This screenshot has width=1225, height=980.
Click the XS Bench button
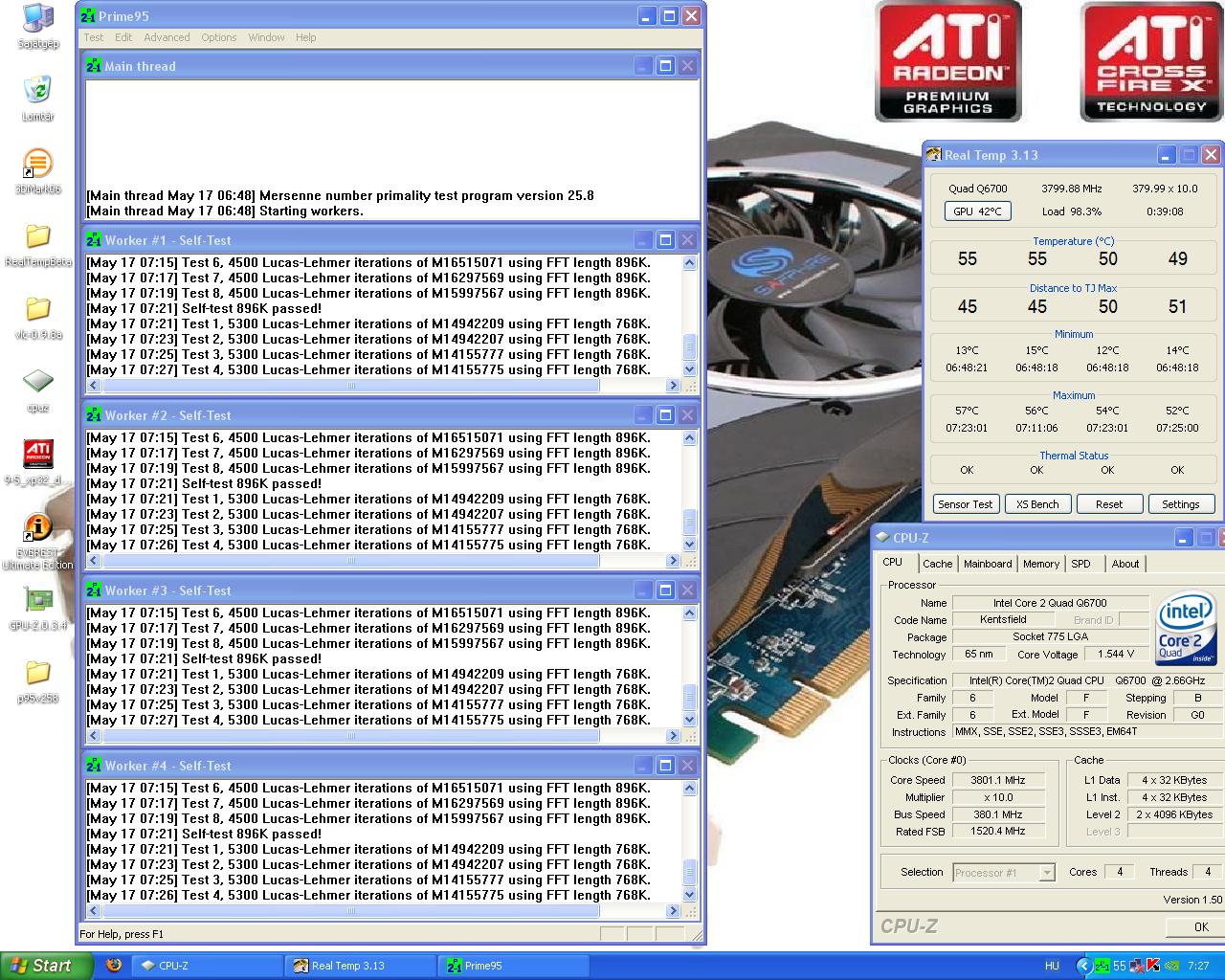(x=1037, y=504)
